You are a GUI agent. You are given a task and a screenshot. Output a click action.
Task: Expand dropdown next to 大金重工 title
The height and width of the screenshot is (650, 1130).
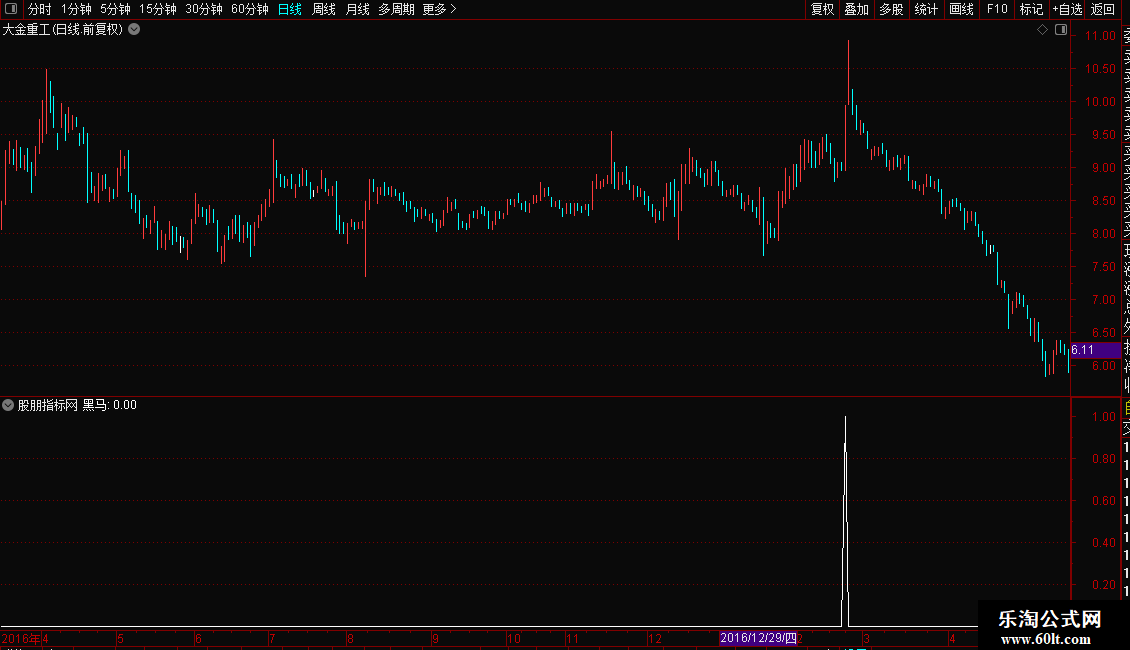(134, 30)
